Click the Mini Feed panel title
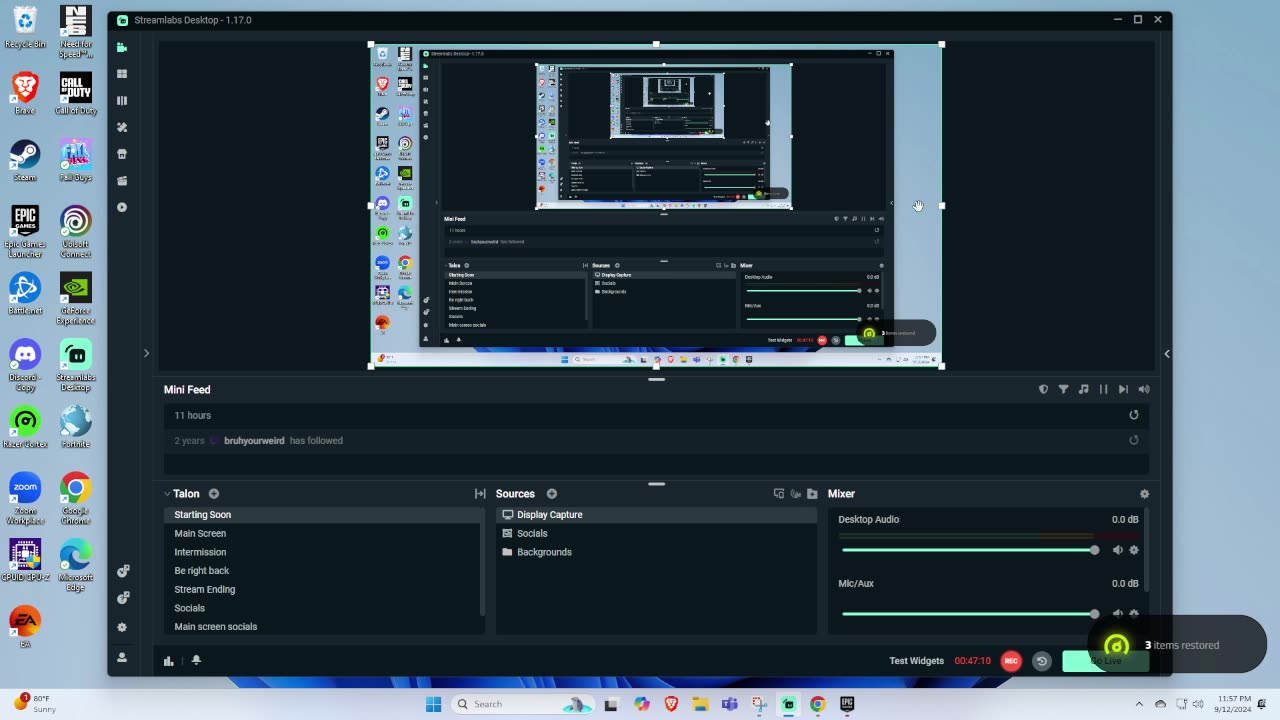The image size is (1280, 720). 187,390
